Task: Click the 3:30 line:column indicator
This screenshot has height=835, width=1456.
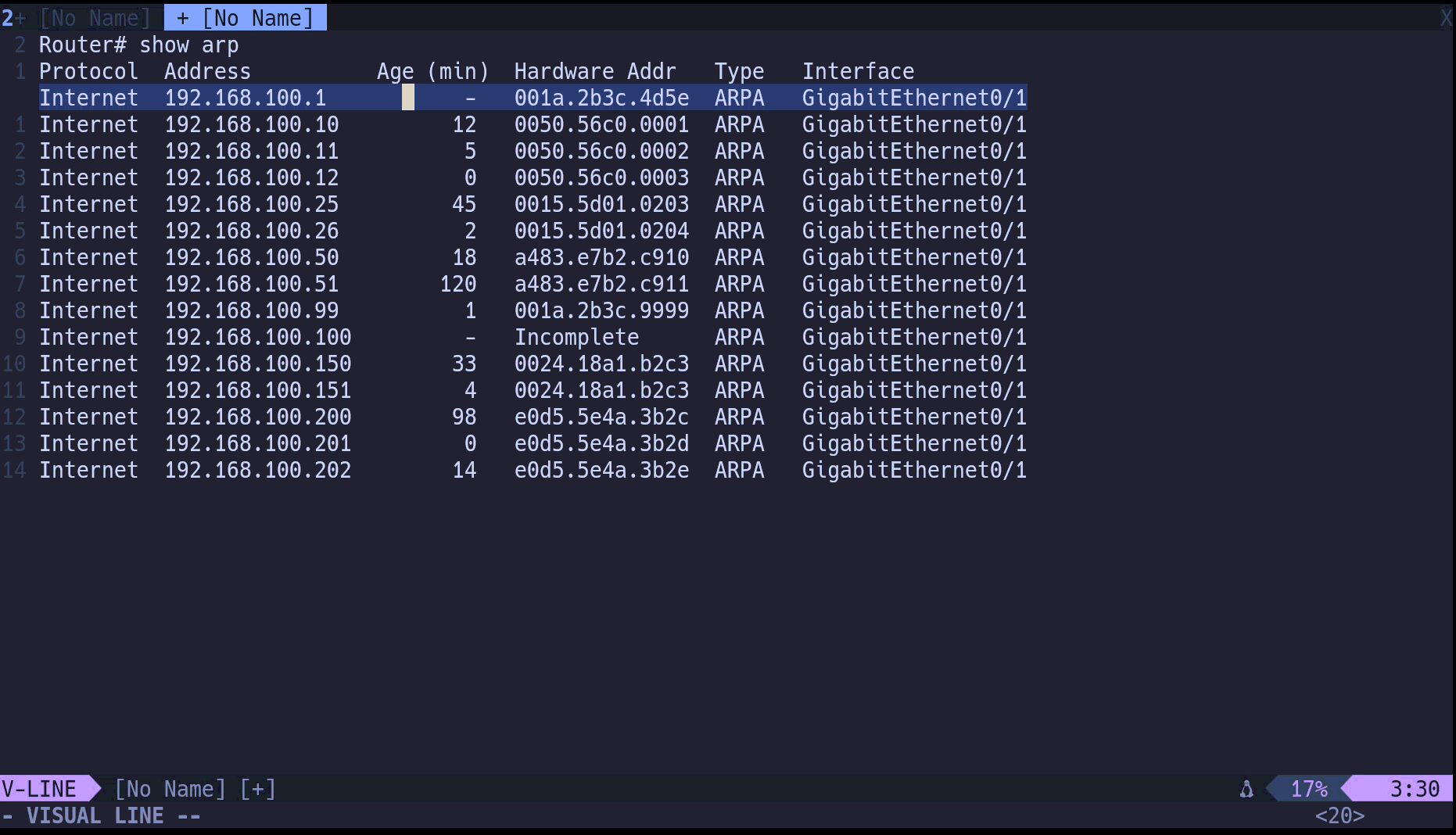Action: [x=1415, y=789]
